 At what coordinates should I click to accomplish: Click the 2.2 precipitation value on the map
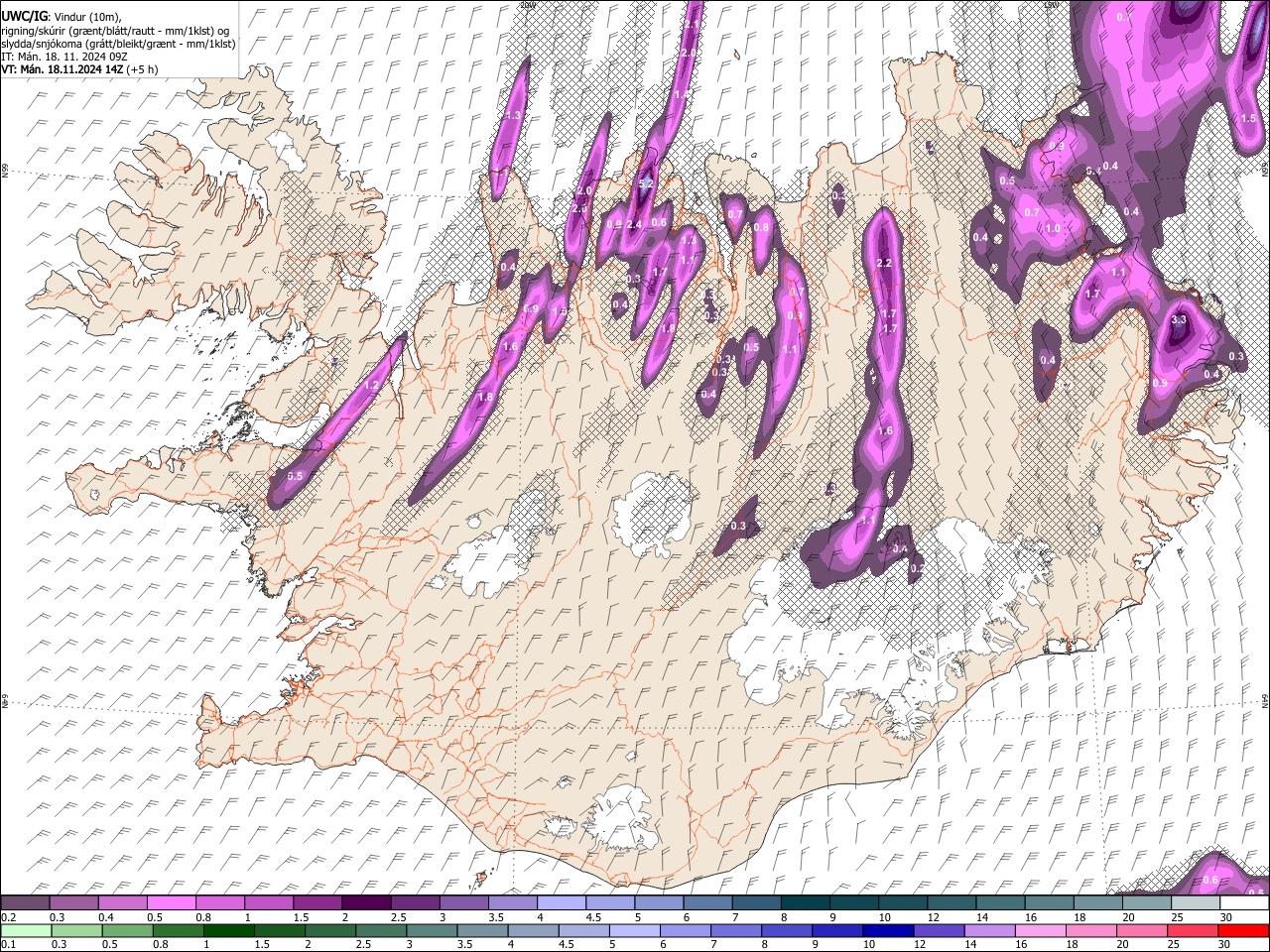click(x=886, y=263)
